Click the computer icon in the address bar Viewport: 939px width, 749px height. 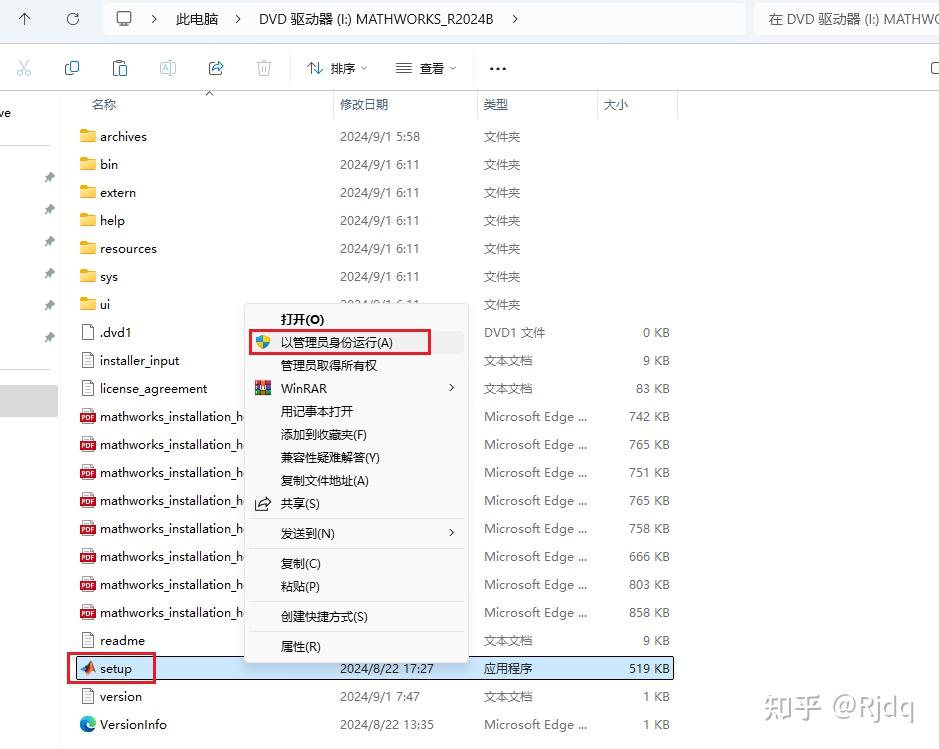pyautogui.click(x=122, y=18)
